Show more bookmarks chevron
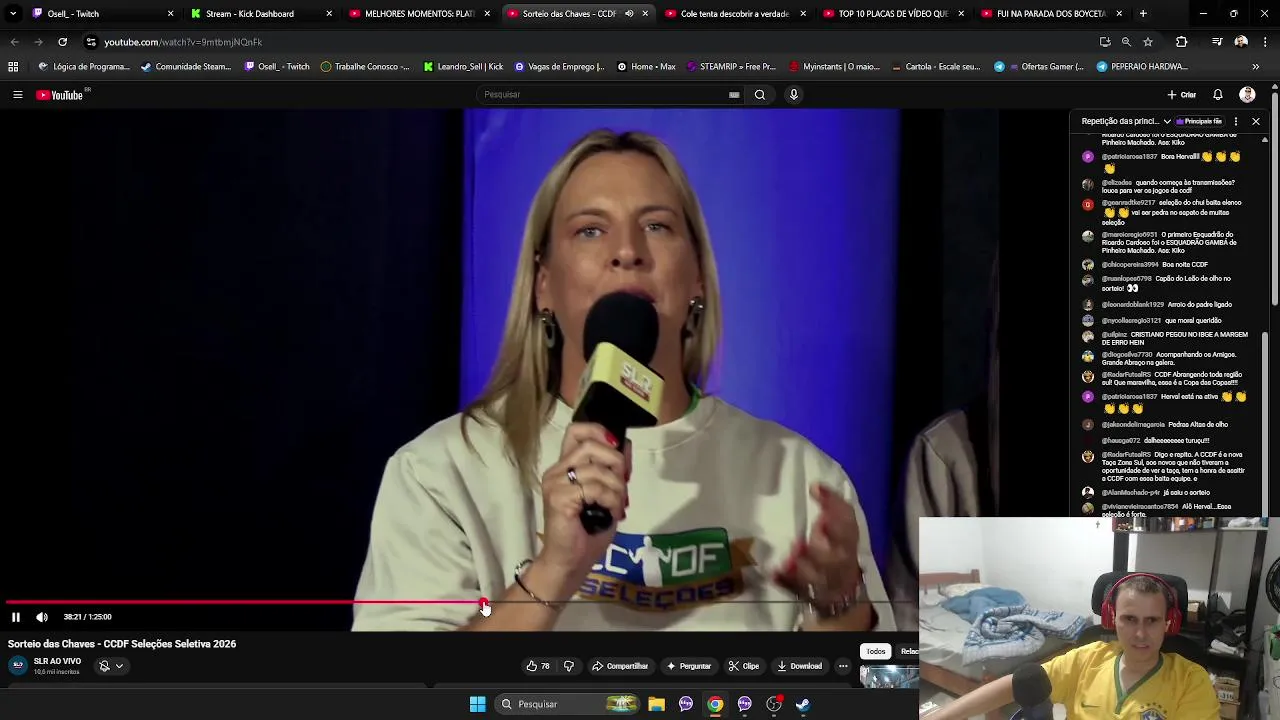 pyautogui.click(x=1256, y=67)
